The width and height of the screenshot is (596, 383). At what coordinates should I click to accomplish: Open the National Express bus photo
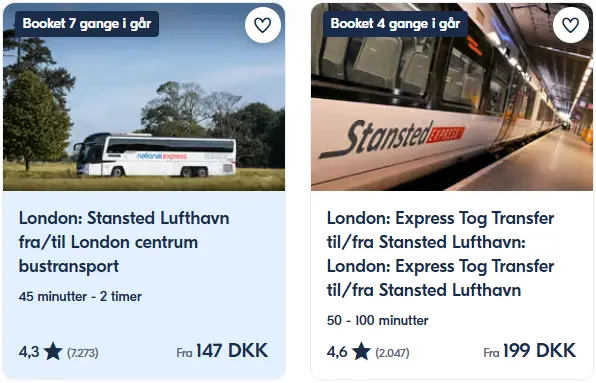[x=144, y=97]
